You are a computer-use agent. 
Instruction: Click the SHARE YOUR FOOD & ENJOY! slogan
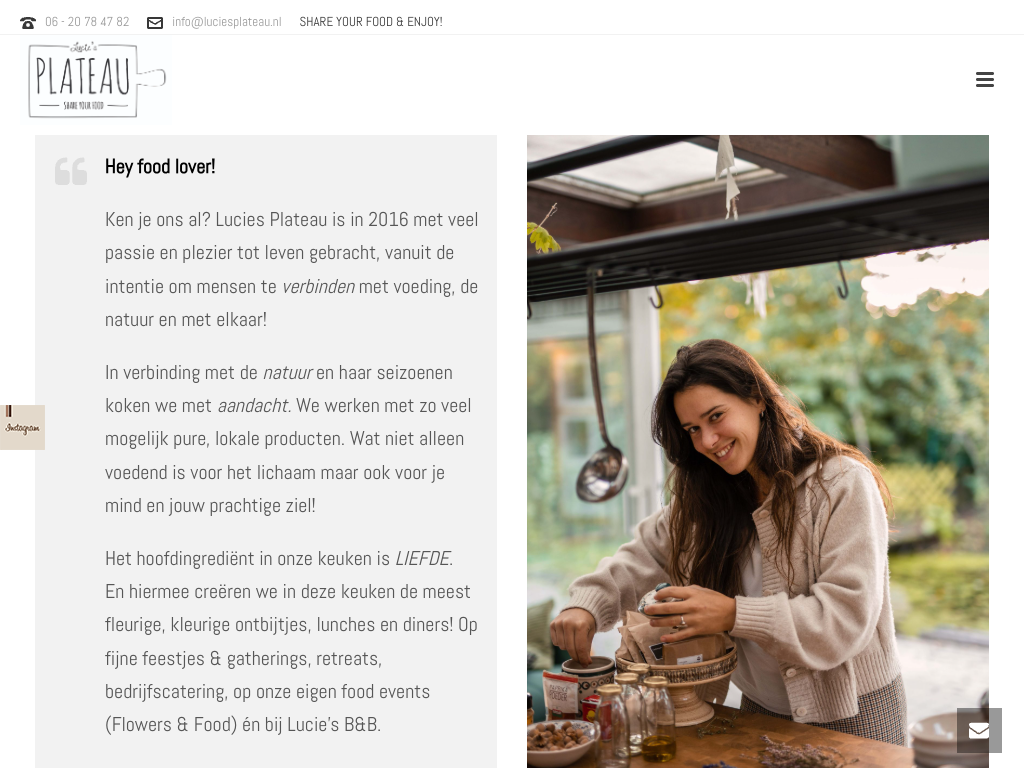point(371,22)
